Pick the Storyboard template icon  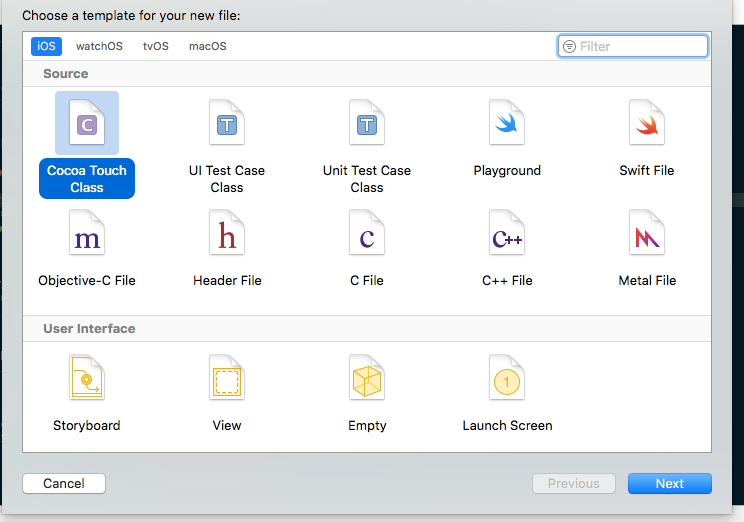tap(87, 377)
